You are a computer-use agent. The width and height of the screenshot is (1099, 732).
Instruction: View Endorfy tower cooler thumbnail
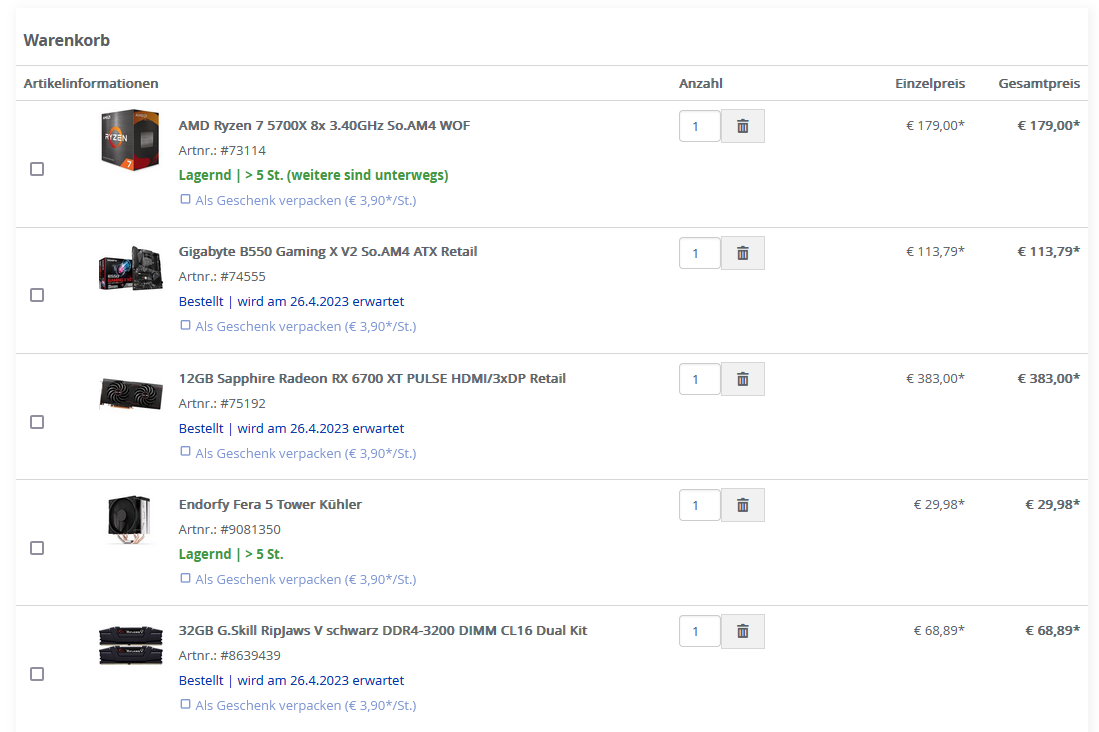click(130, 520)
